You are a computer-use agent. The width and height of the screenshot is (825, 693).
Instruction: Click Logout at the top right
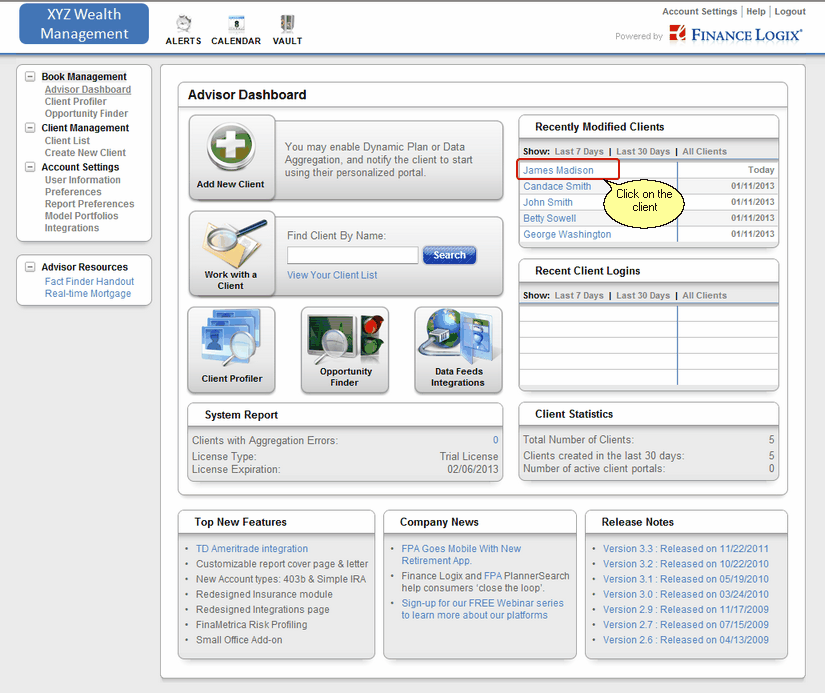[x=790, y=11]
